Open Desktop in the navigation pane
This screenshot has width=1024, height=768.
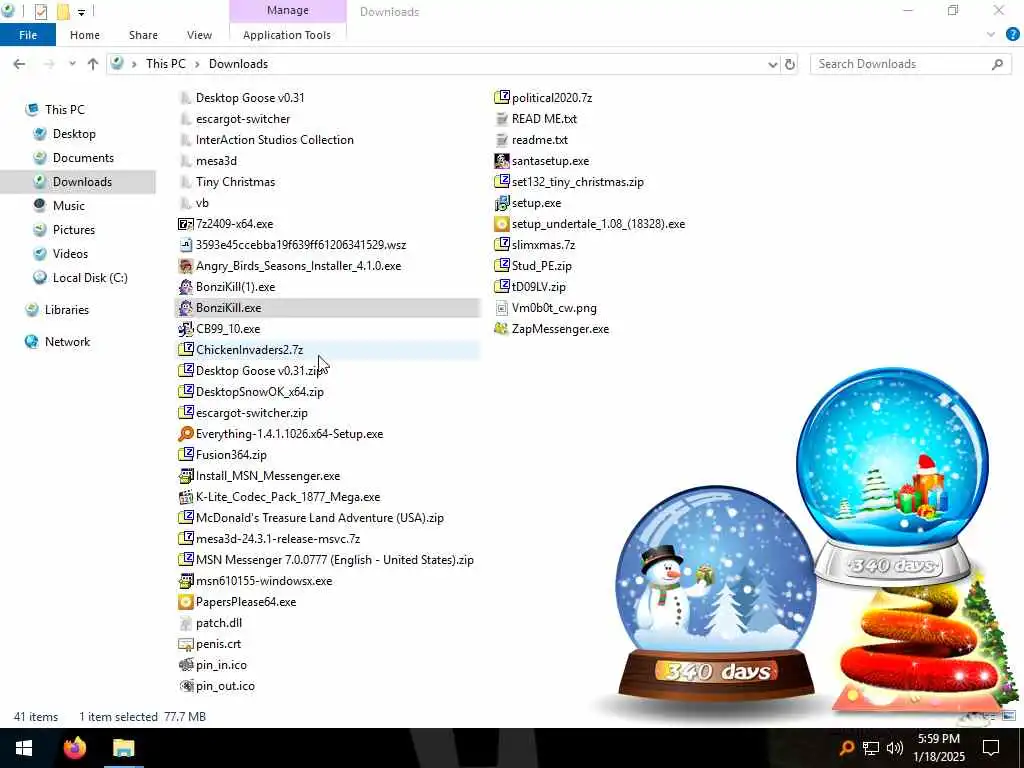click(74, 134)
